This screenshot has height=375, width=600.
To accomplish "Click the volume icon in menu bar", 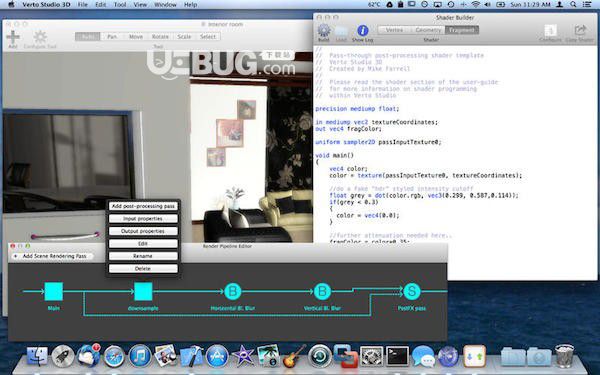I will tap(488, 5).
